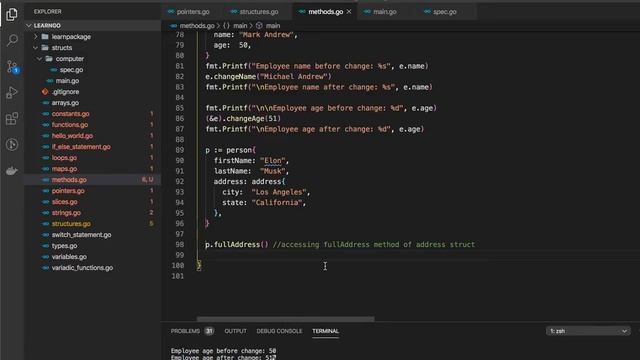Collapse the structs folder
This screenshot has height=360, width=640.
pyautogui.click(x=36, y=48)
